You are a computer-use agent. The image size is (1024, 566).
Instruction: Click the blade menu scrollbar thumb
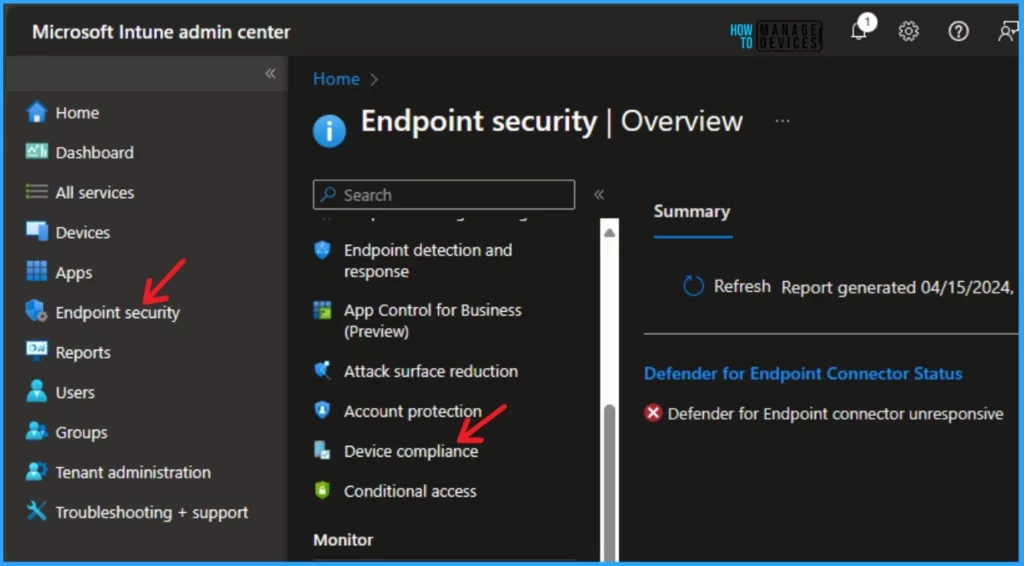[609, 483]
